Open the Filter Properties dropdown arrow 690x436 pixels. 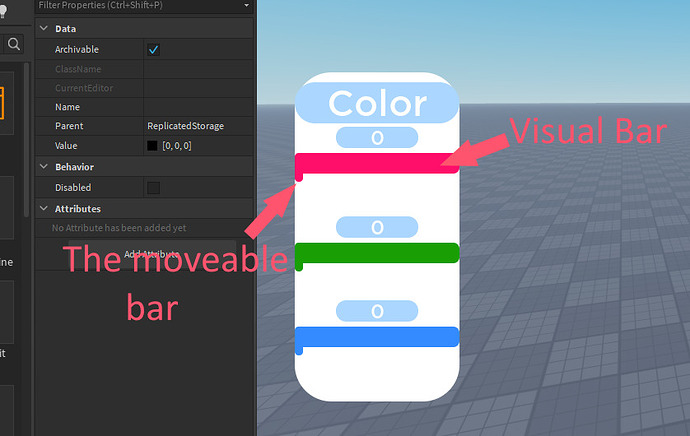(246, 5)
